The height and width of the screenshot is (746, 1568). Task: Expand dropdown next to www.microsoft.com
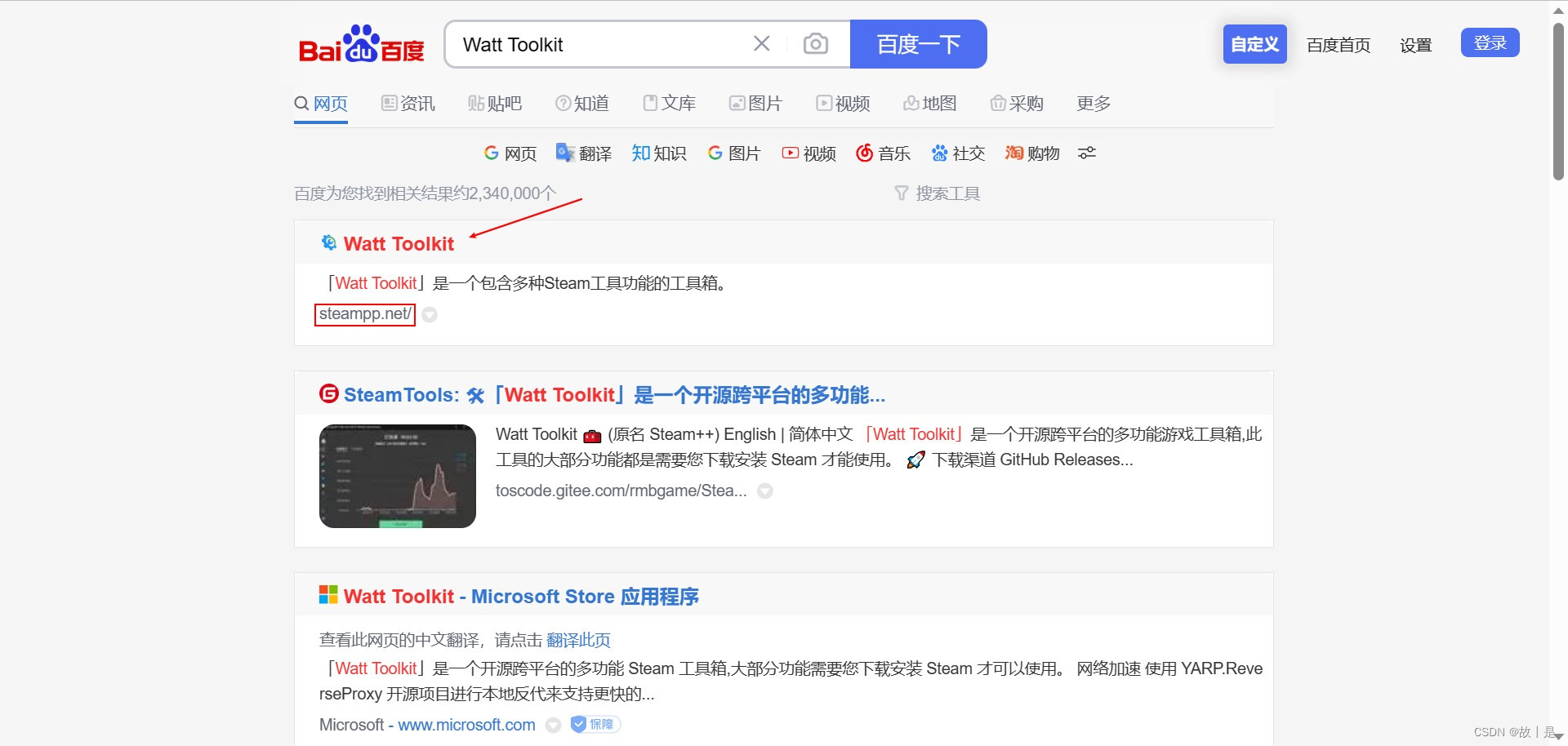(553, 725)
